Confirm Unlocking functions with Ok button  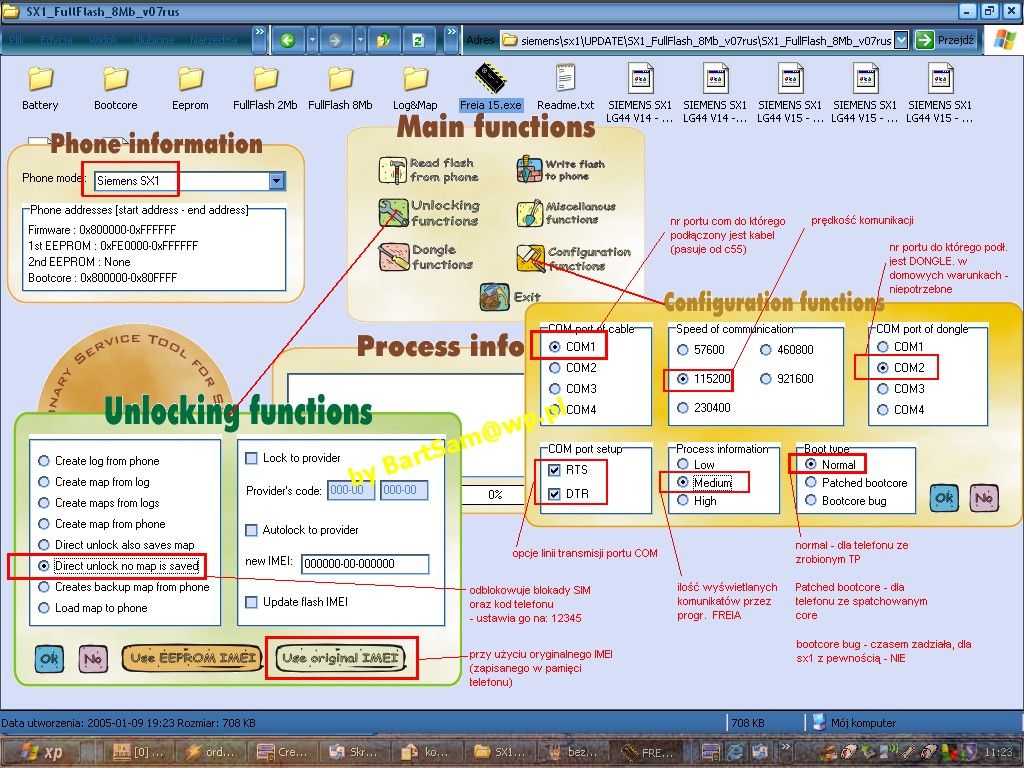[50, 658]
